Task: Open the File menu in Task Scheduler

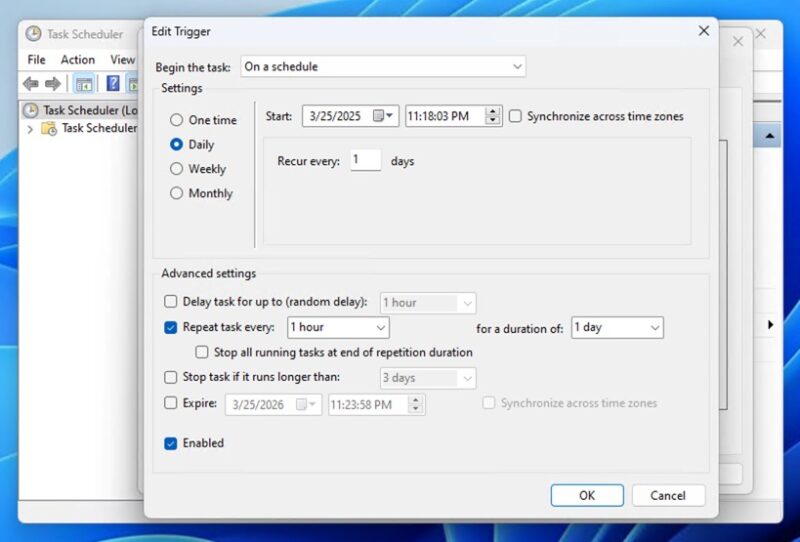Action: click(36, 60)
